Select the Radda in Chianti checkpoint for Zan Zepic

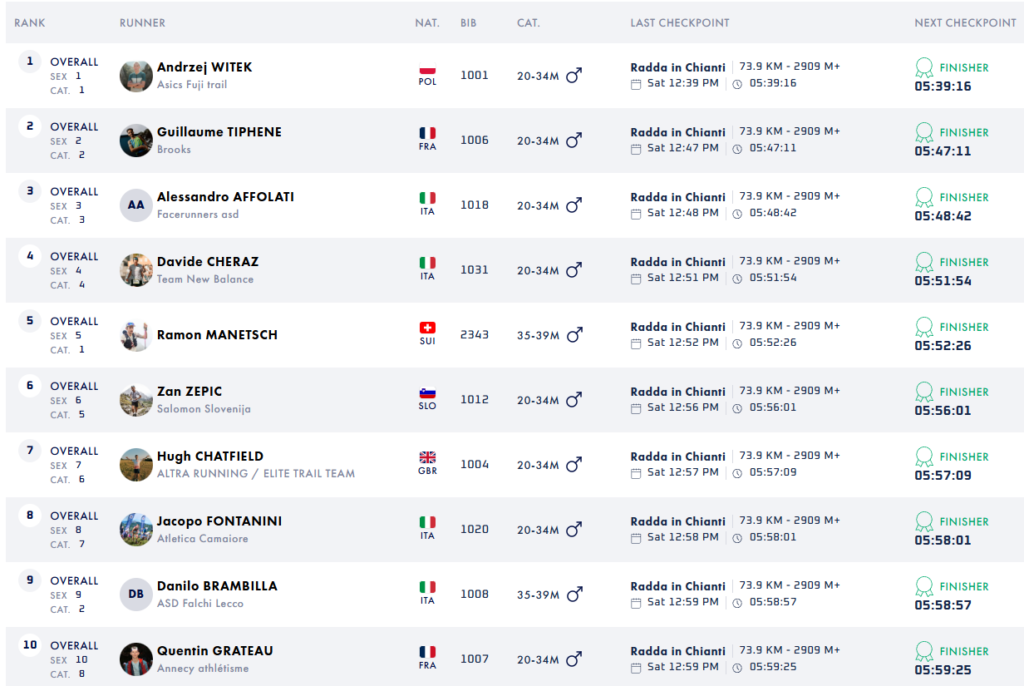677,392
